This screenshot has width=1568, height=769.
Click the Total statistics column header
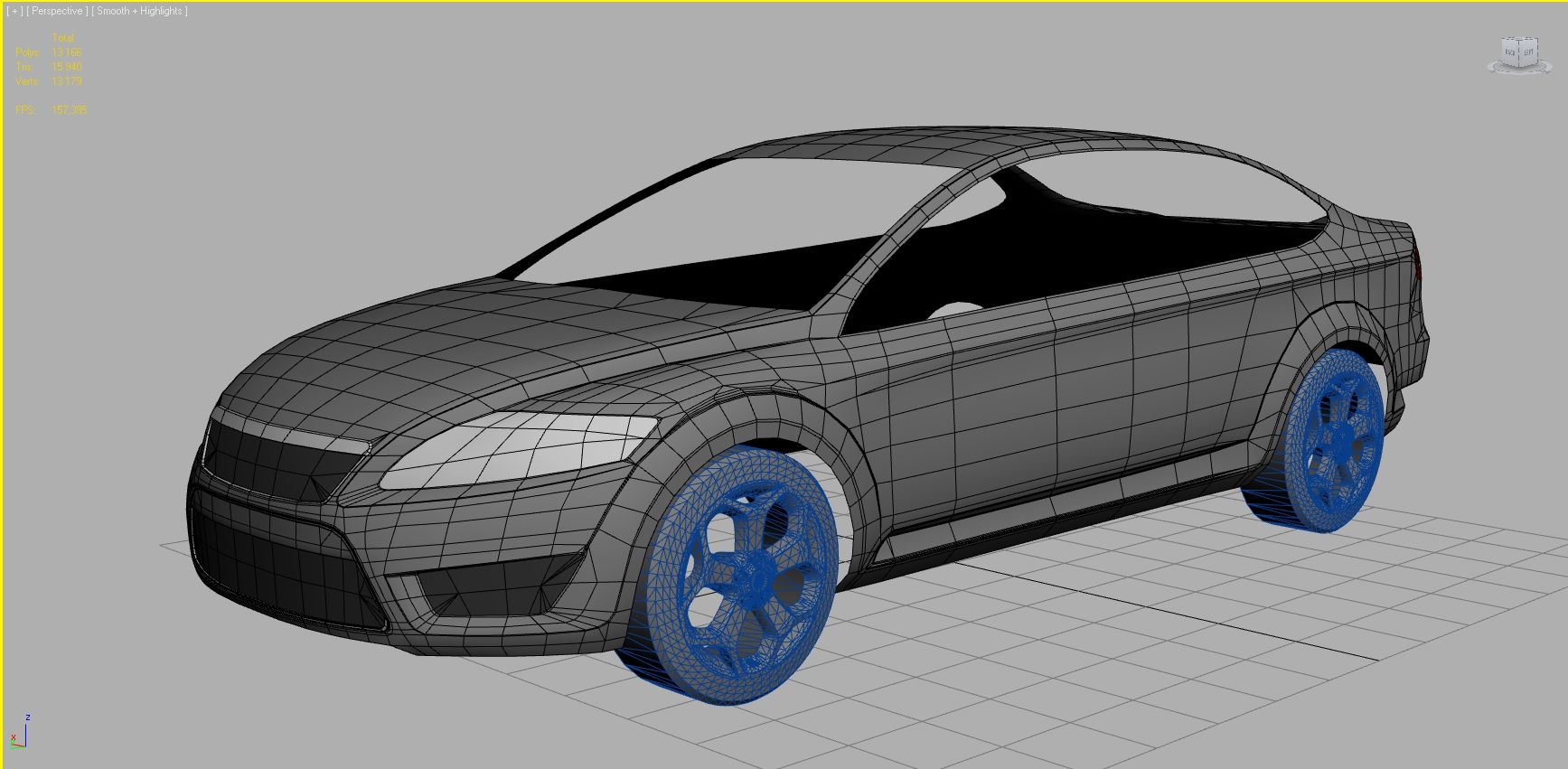63,38
